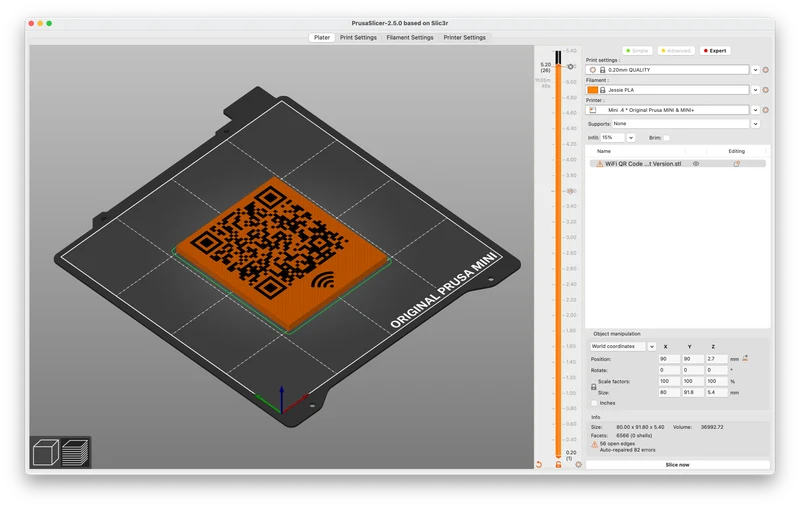Click lock icon in Filament preset field
800x508 pixels.
coord(602,90)
